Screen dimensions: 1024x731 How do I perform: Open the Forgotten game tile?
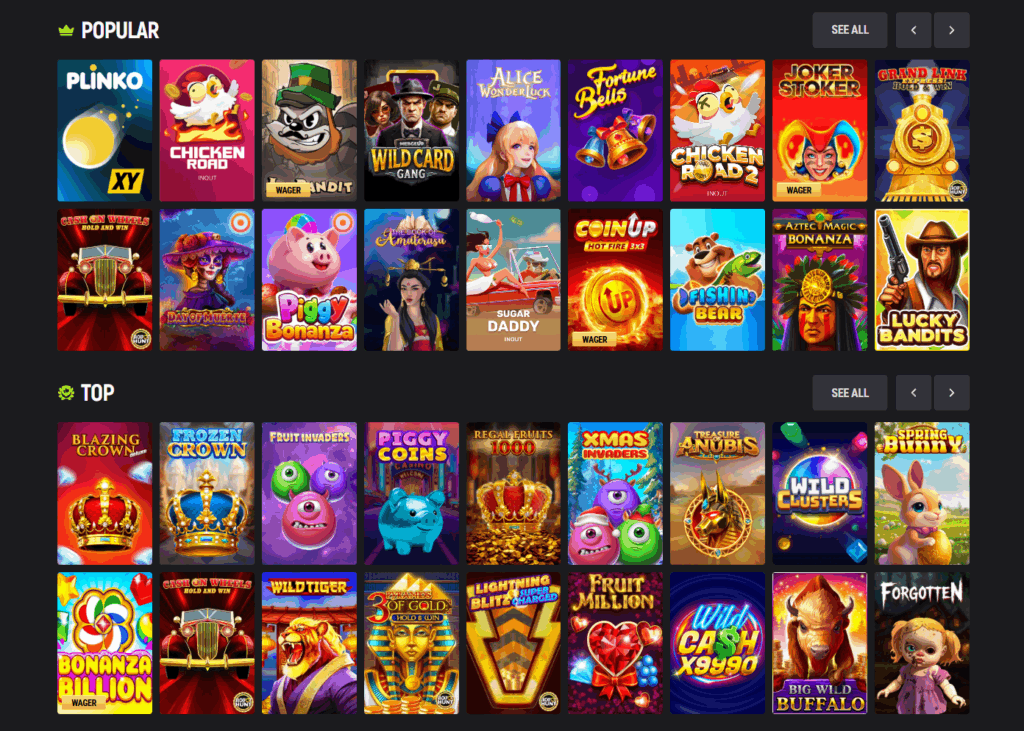tap(922, 643)
